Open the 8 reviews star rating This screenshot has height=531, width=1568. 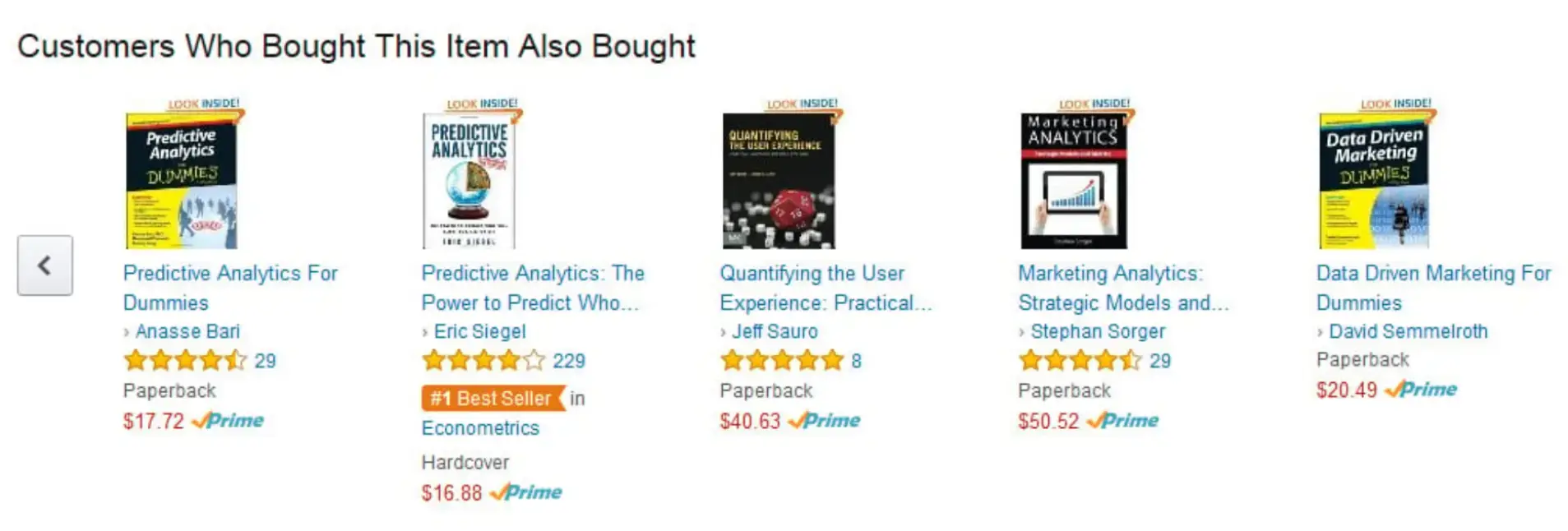coord(782,361)
